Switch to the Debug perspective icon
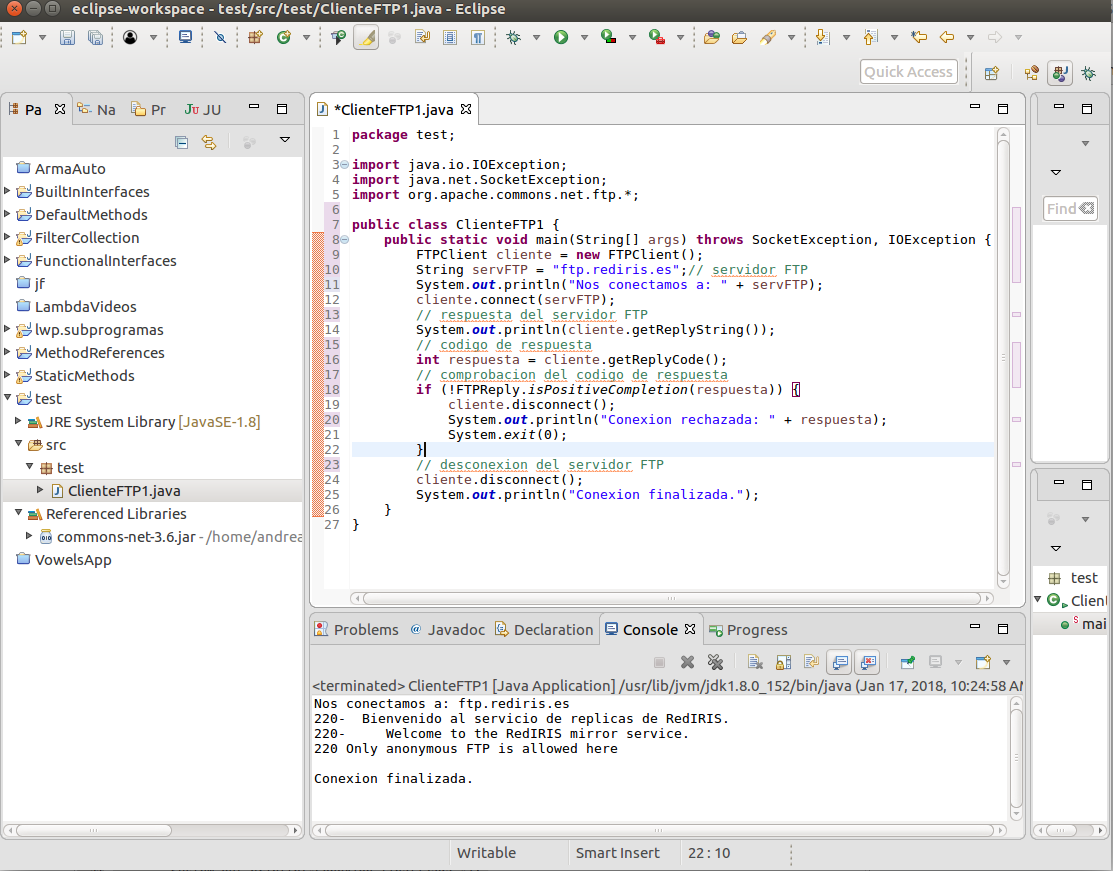Screen dimensions: 1113x871 tap(1088, 72)
